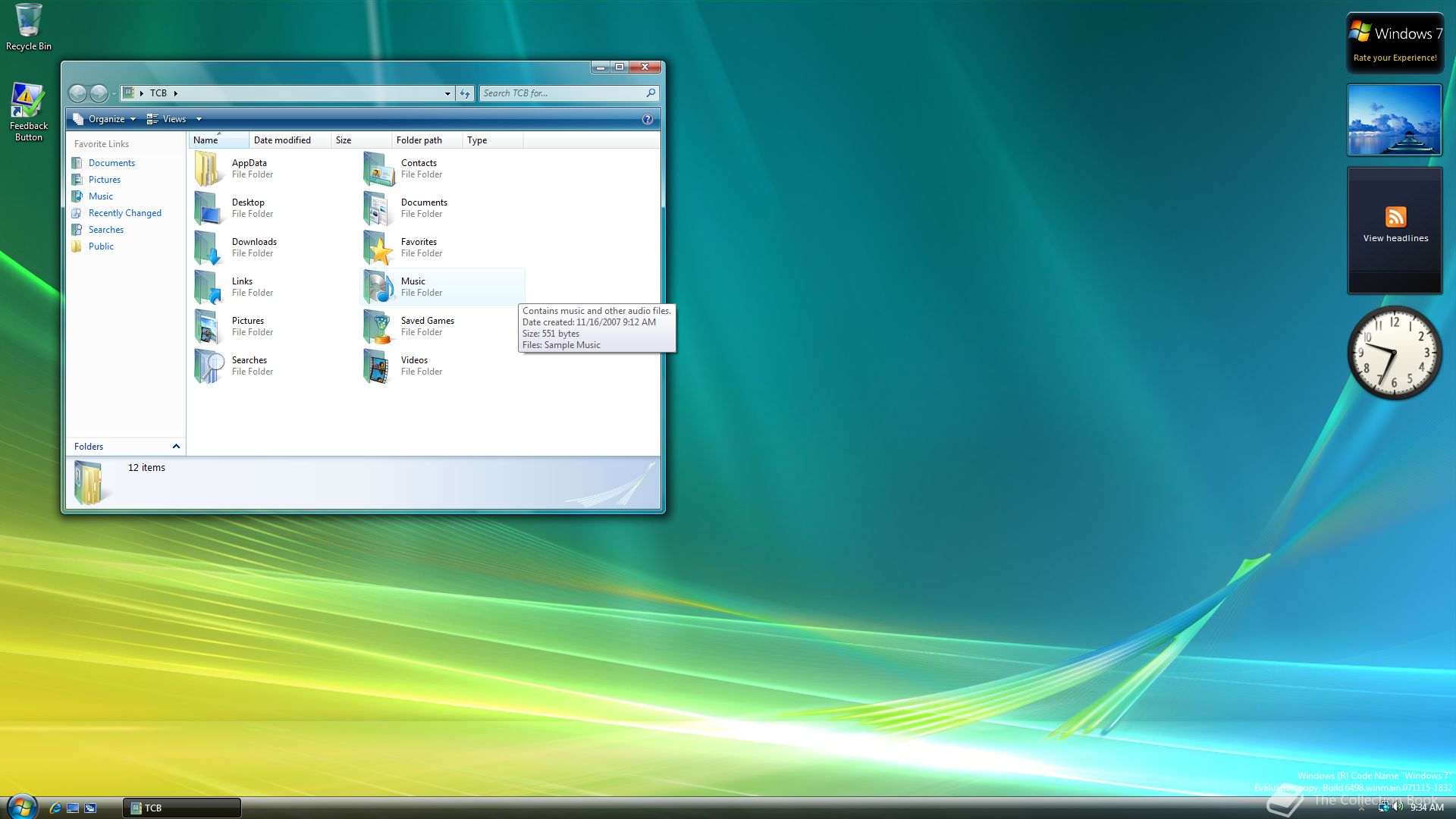
Task: Click the TCB breadcrumb in address bar
Action: click(x=158, y=93)
